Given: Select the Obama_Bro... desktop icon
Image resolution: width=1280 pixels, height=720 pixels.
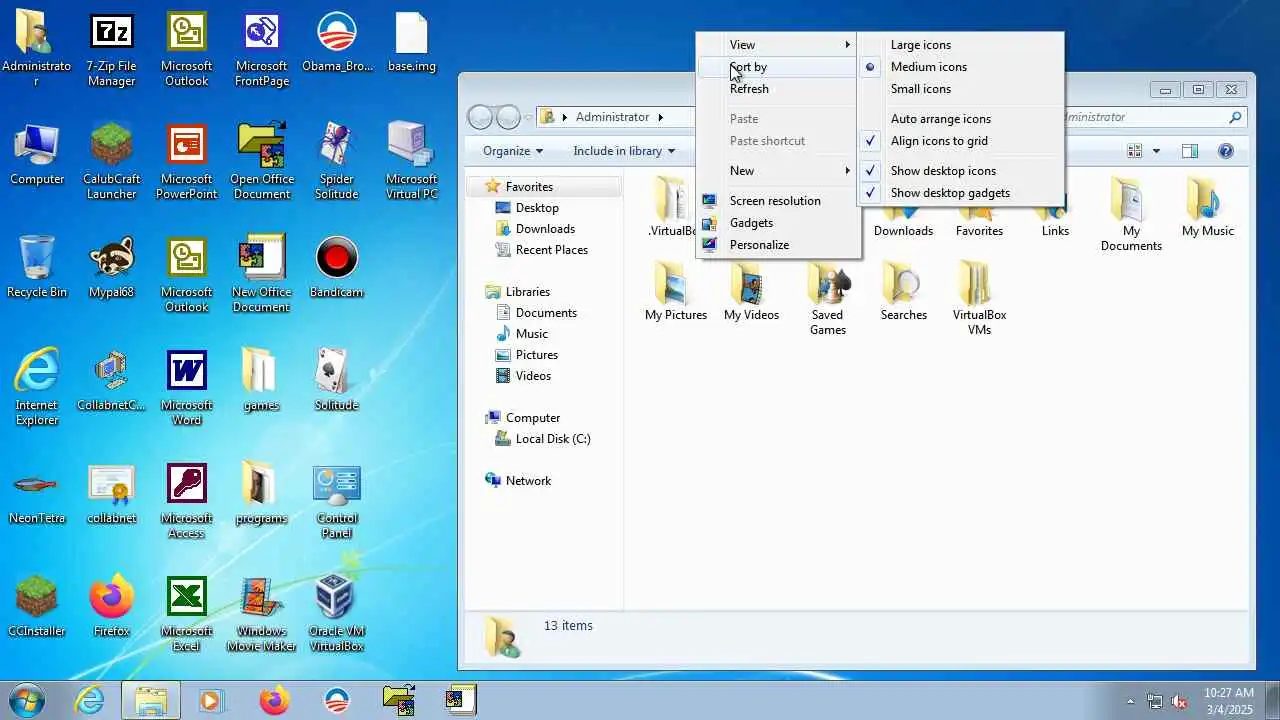Looking at the screenshot, I should point(337,43).
